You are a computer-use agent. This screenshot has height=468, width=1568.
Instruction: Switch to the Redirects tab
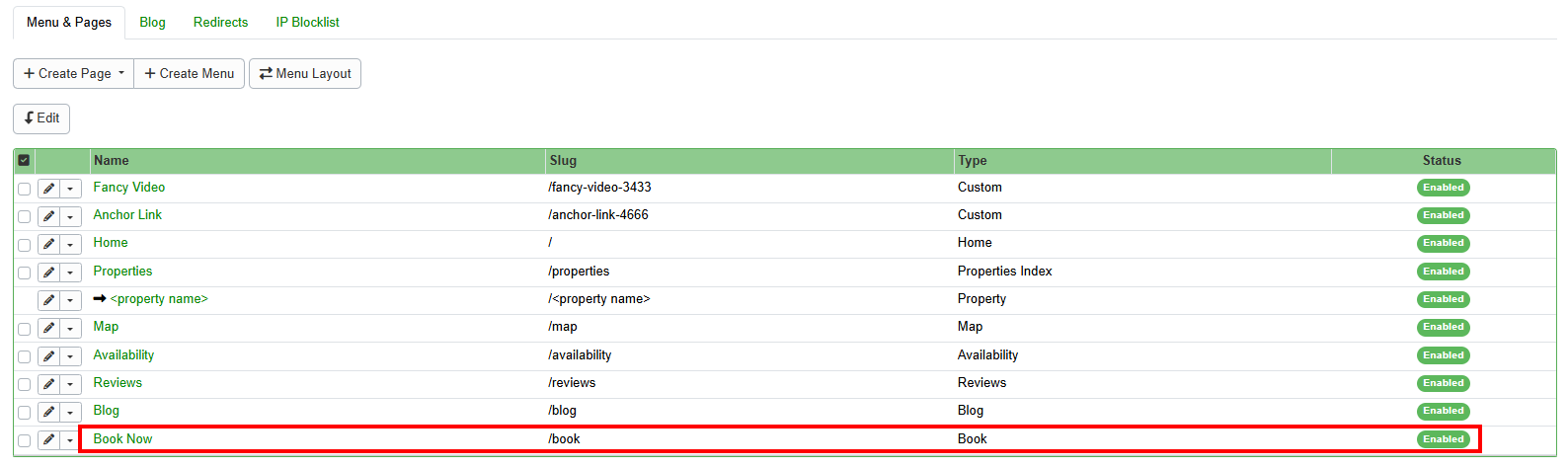[x=220, y=22]
